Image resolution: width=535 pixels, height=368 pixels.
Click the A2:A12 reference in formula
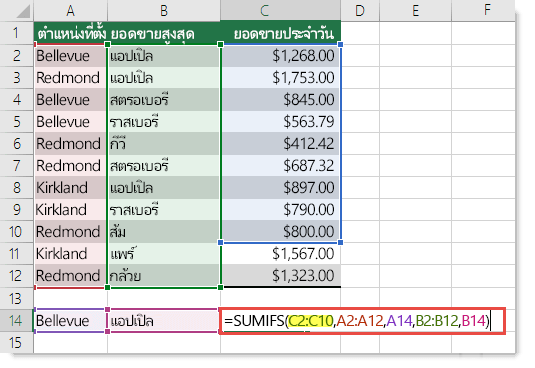360,321
